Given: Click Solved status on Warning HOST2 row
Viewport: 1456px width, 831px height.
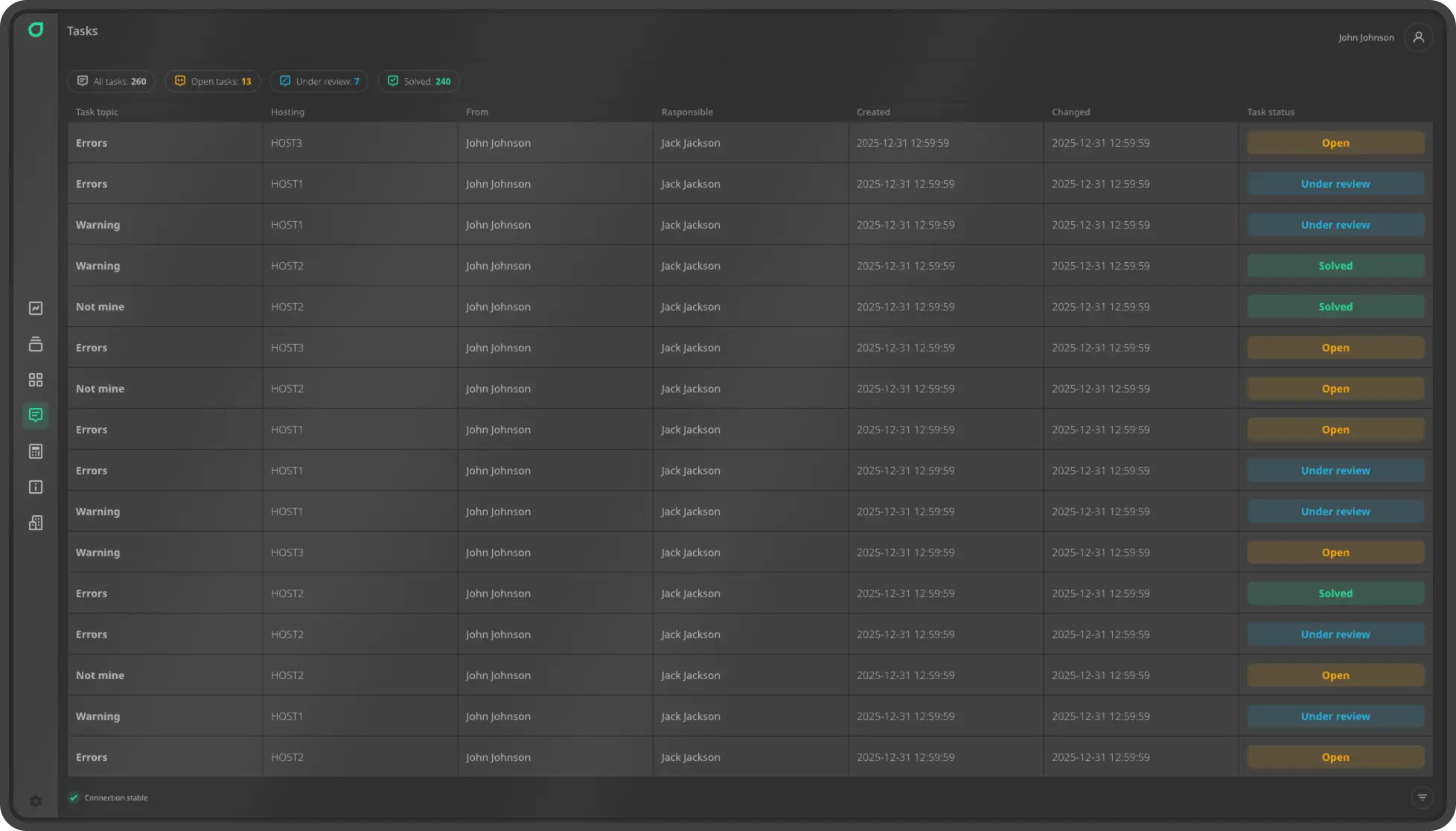Looking at the screenshot, I should point(1335,266).
